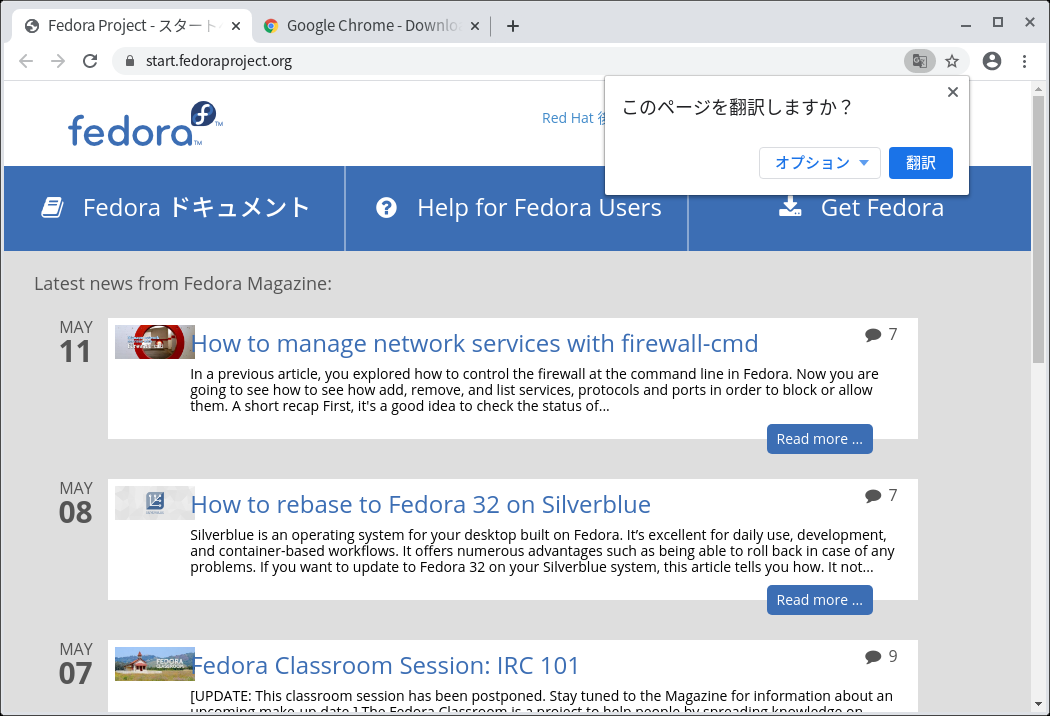Click the scrollbar up arrow
This screenshot has width=1050, height=716.
pos(1039,88)
